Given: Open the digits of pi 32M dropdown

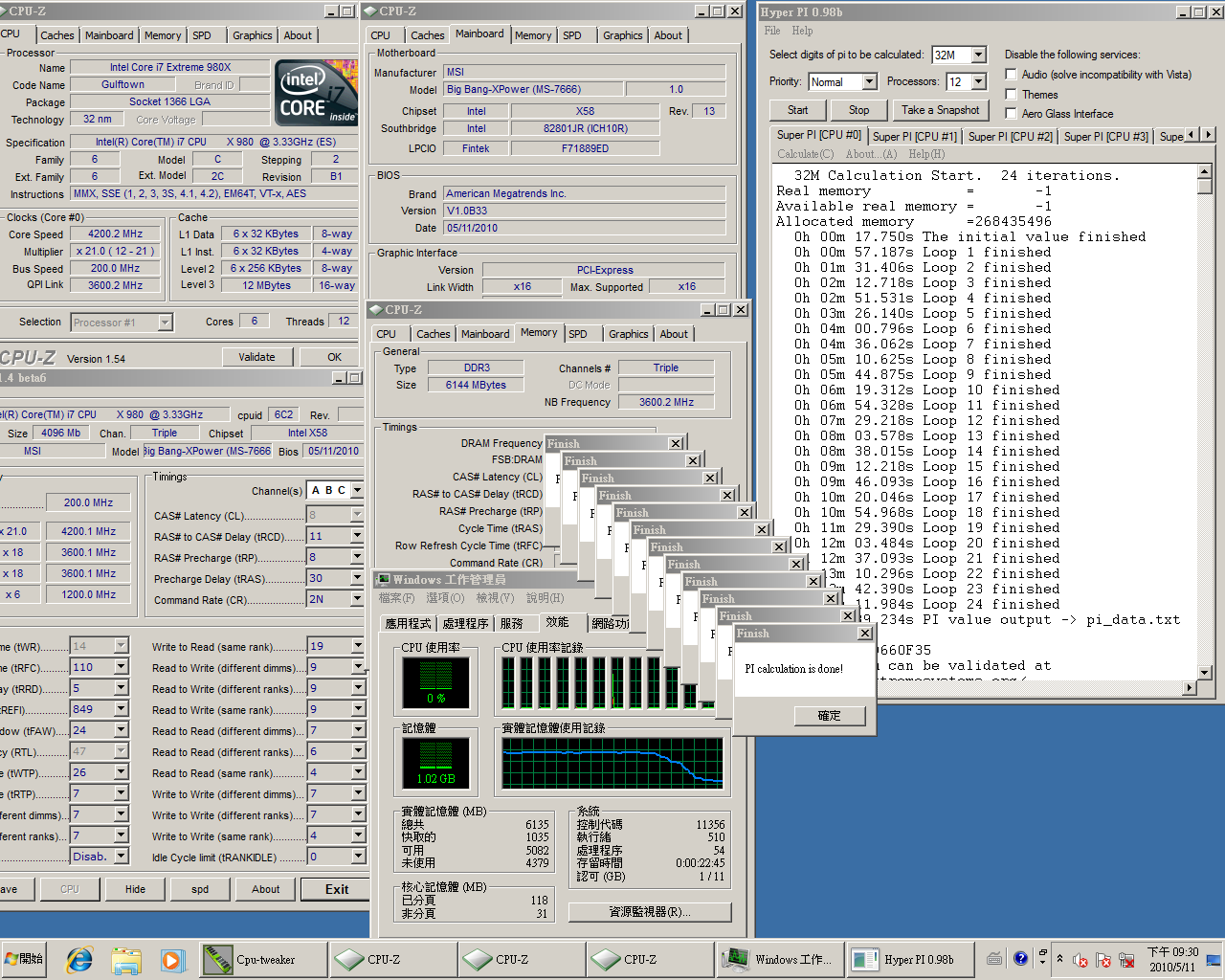Looking at the screenshot, I should 978,56.
